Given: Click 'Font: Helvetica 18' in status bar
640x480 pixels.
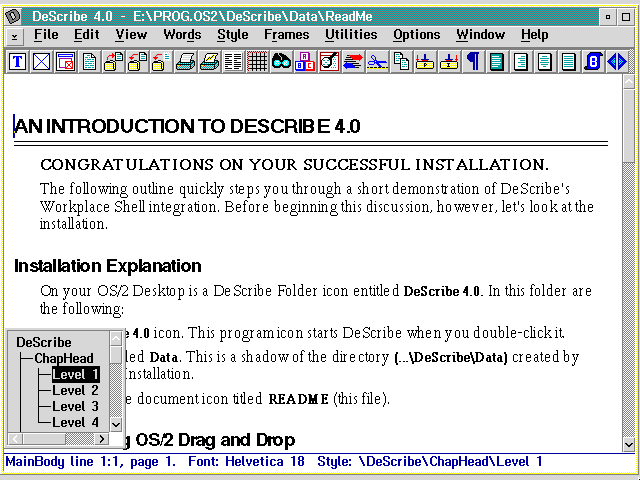Looking at the screenshot, I should point(246,462).
